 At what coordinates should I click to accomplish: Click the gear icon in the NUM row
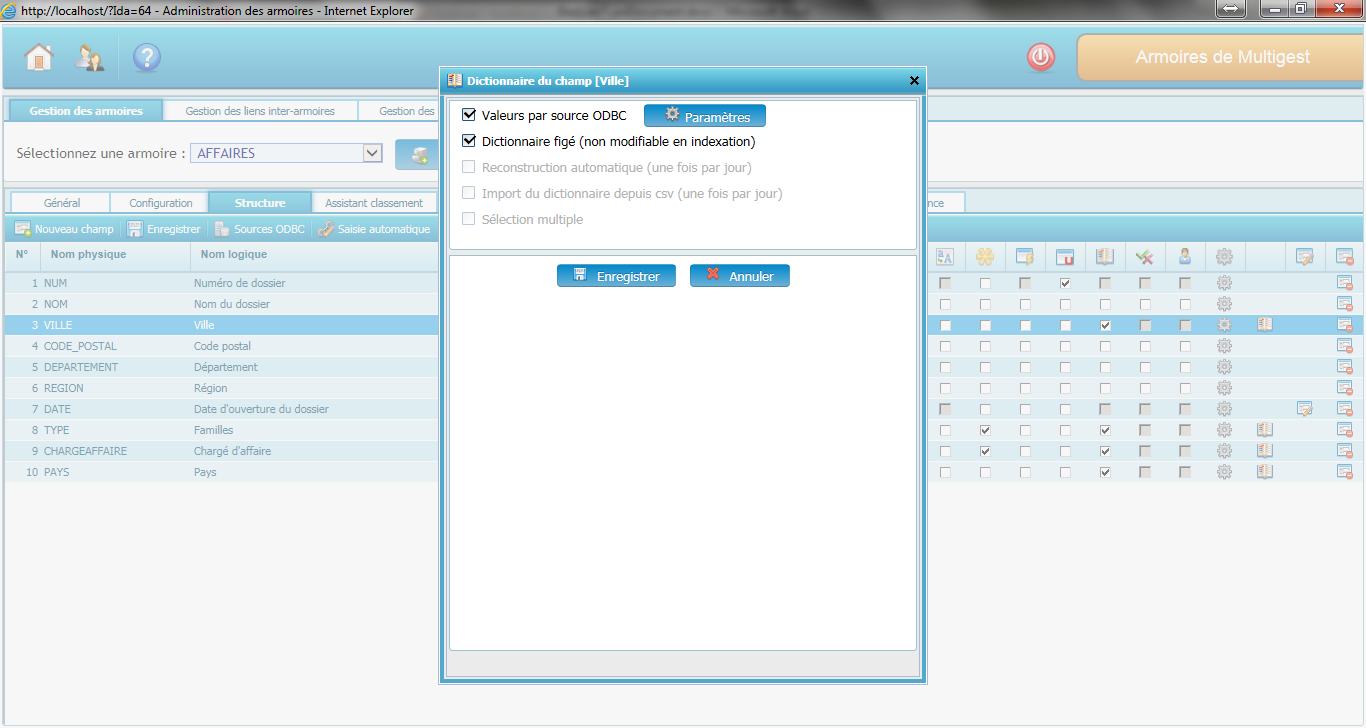pos(1224,283)
